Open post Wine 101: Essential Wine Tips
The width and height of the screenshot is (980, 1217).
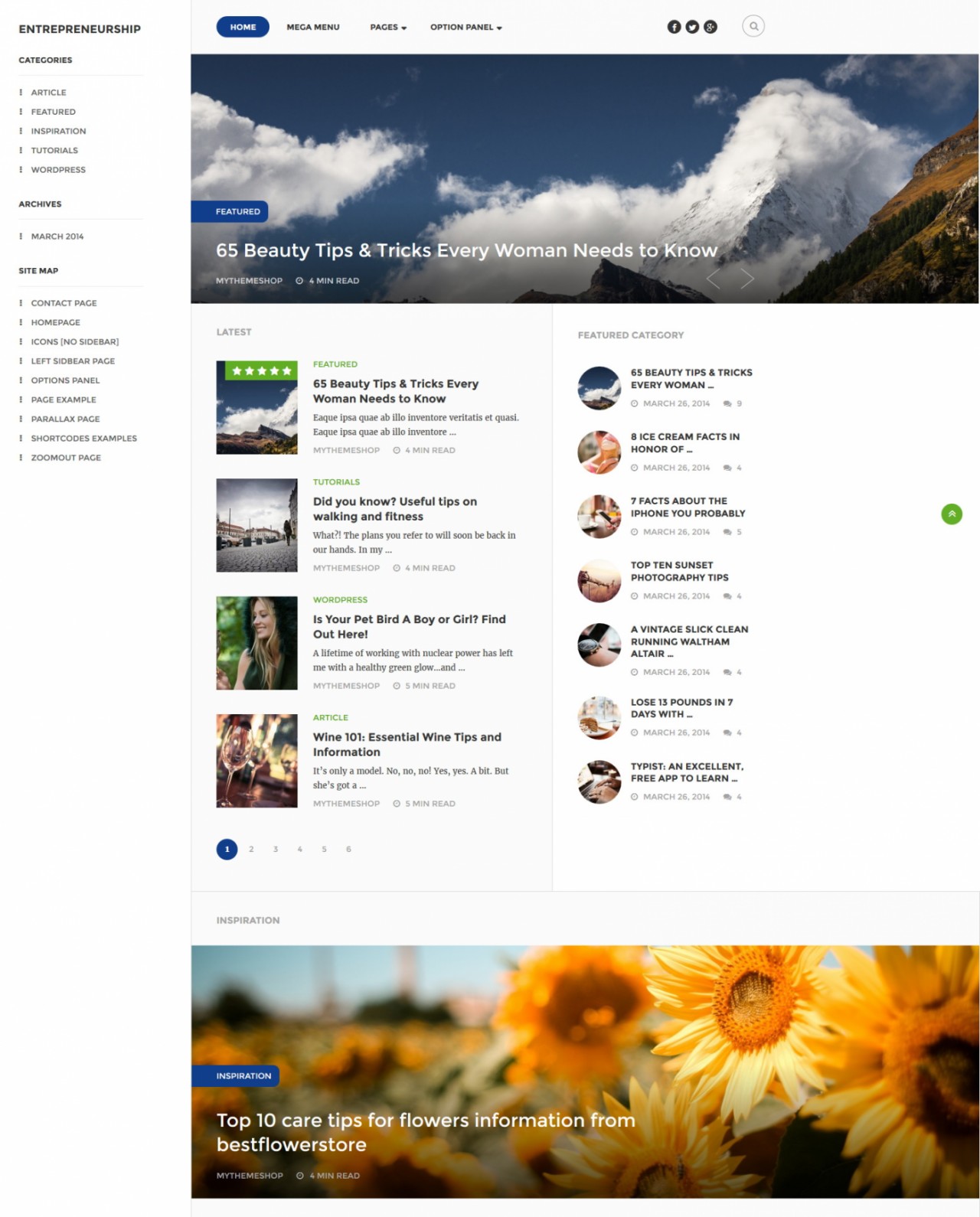pyautogui.click(x=407, y=745)
